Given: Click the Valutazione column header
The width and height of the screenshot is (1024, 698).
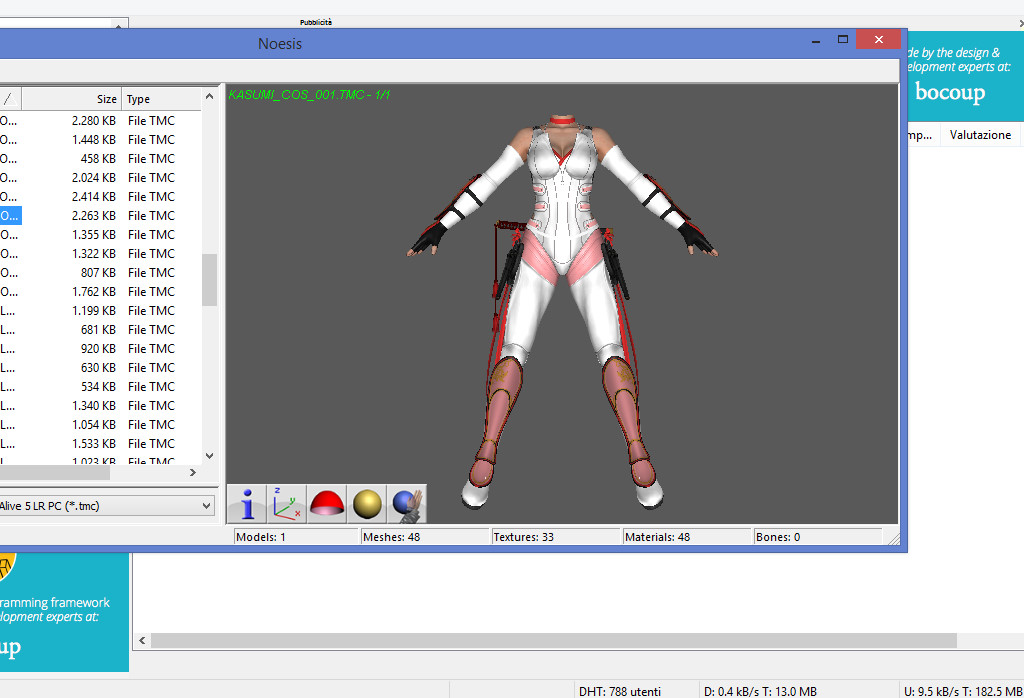Looking at the screenshot, I should 979,135.
